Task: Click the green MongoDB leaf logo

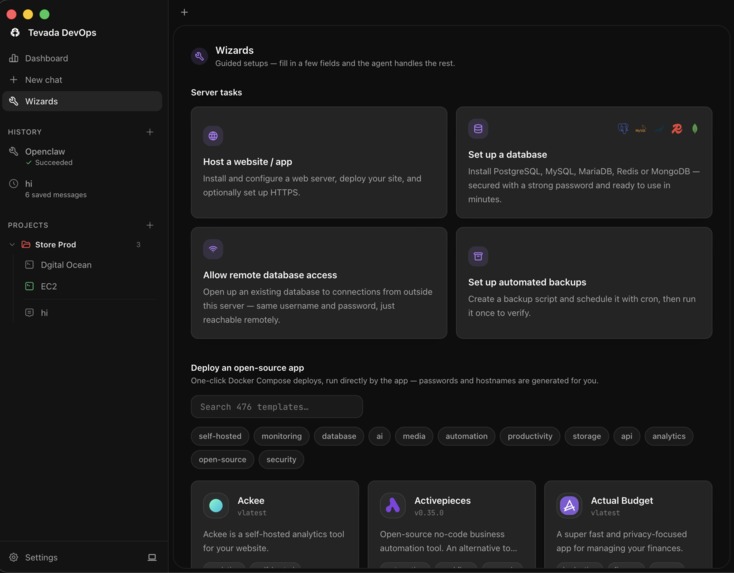Action: 695,128
